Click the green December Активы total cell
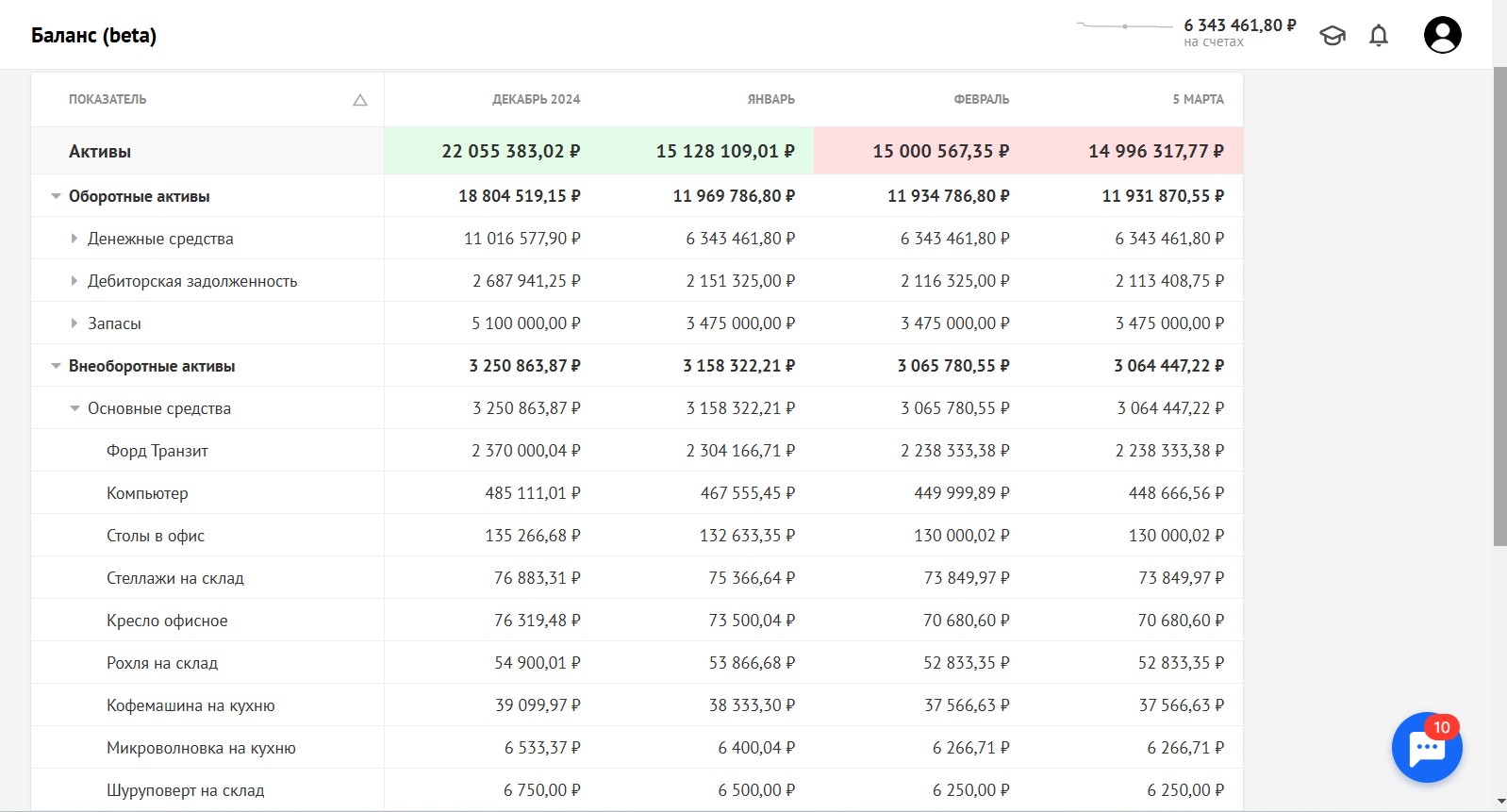Screen dimensions: 1507x812 click(491, 151)
